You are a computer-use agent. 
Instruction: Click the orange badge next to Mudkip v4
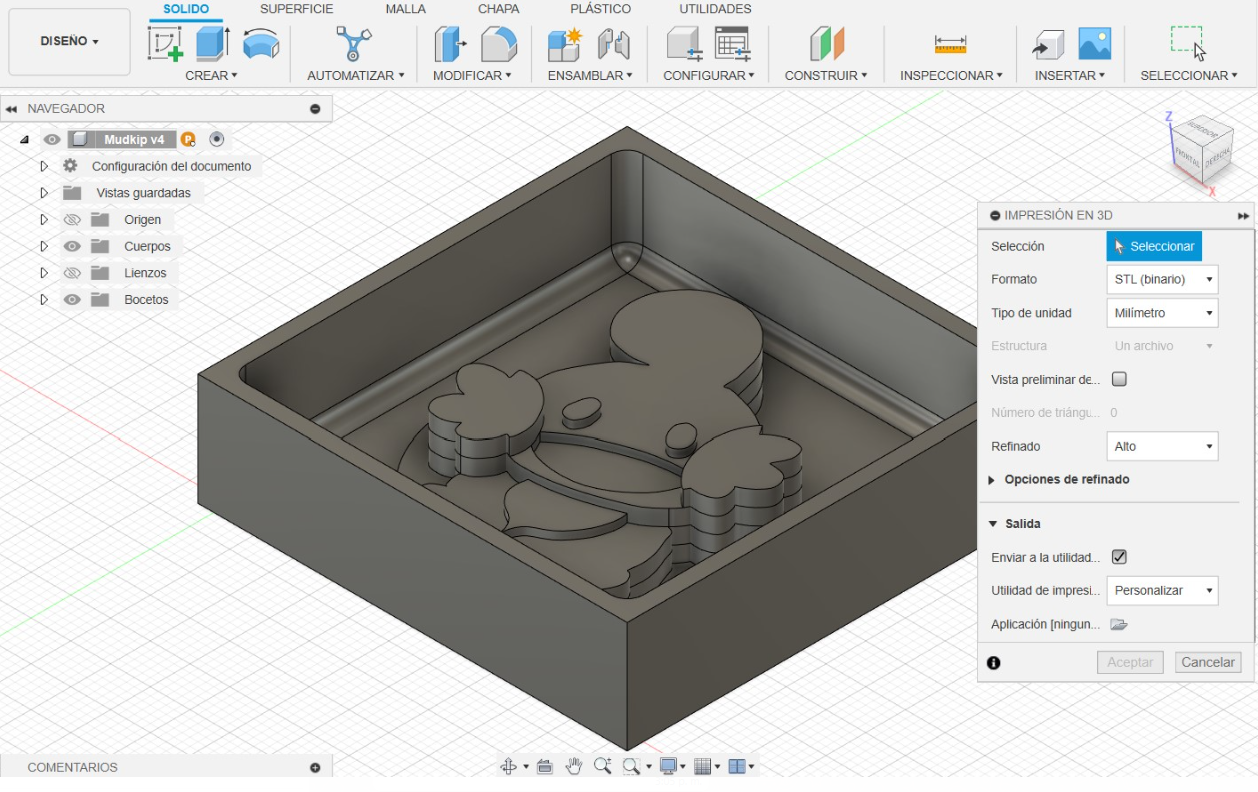(x=188, y=140)
